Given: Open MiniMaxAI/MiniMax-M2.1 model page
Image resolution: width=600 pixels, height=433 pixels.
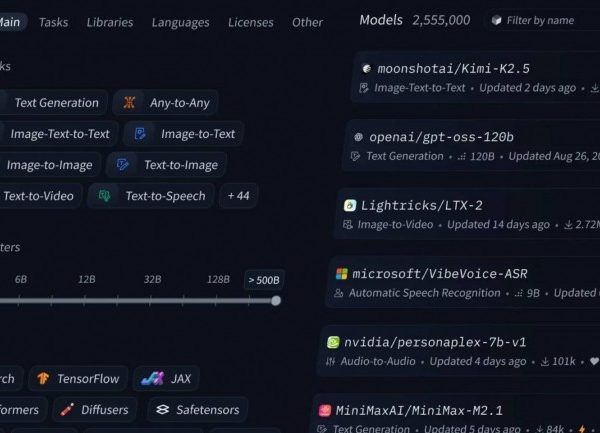Looking at the screenshot, I should 419,411.
